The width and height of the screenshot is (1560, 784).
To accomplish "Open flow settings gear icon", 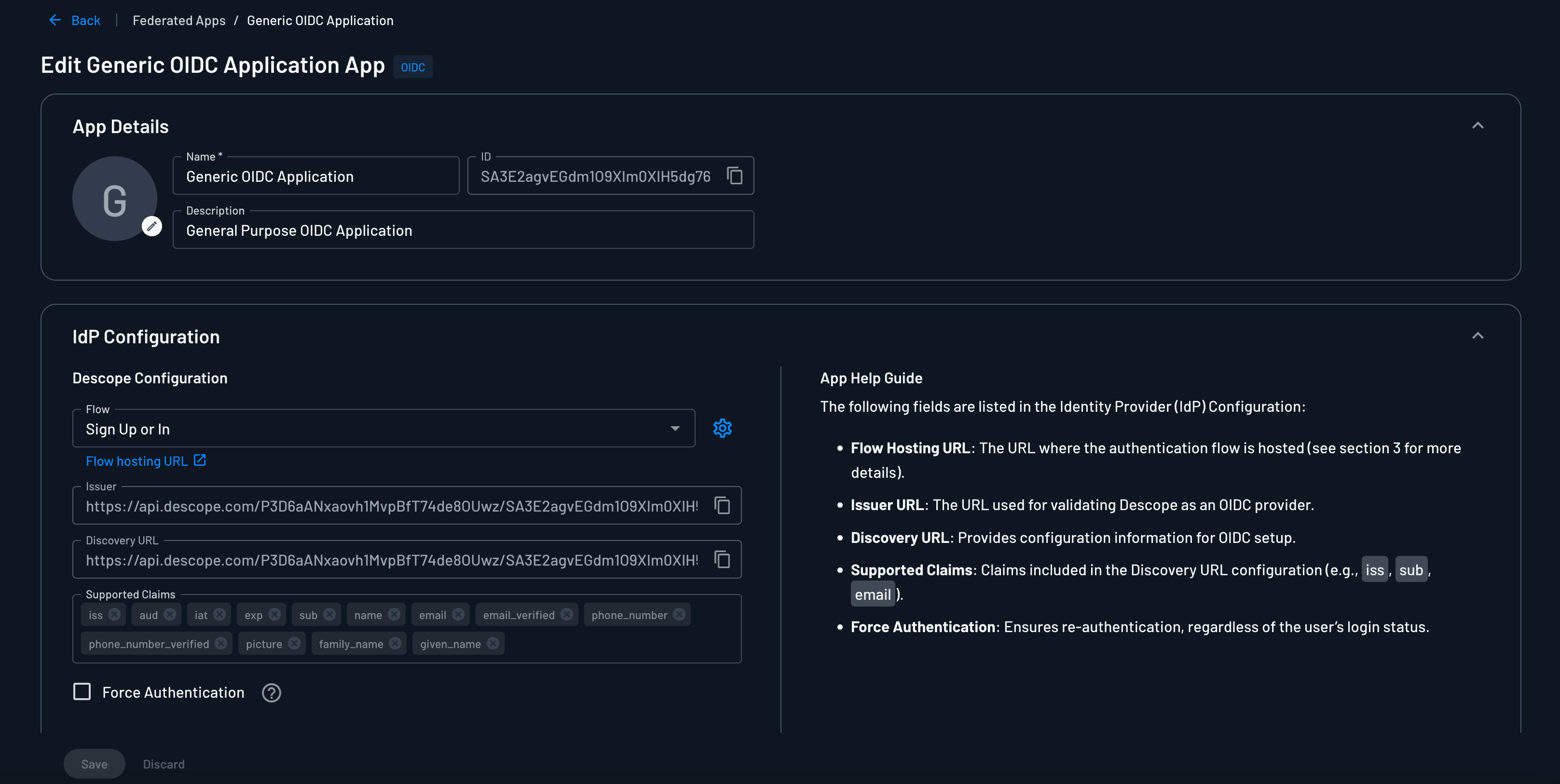I will 723,429.
